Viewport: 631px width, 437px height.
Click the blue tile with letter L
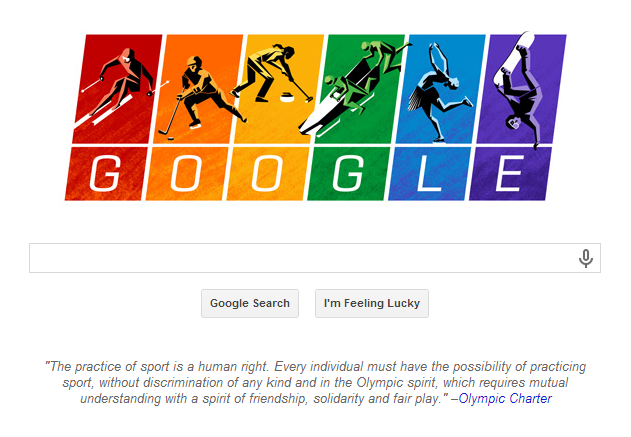coord(430,173)
